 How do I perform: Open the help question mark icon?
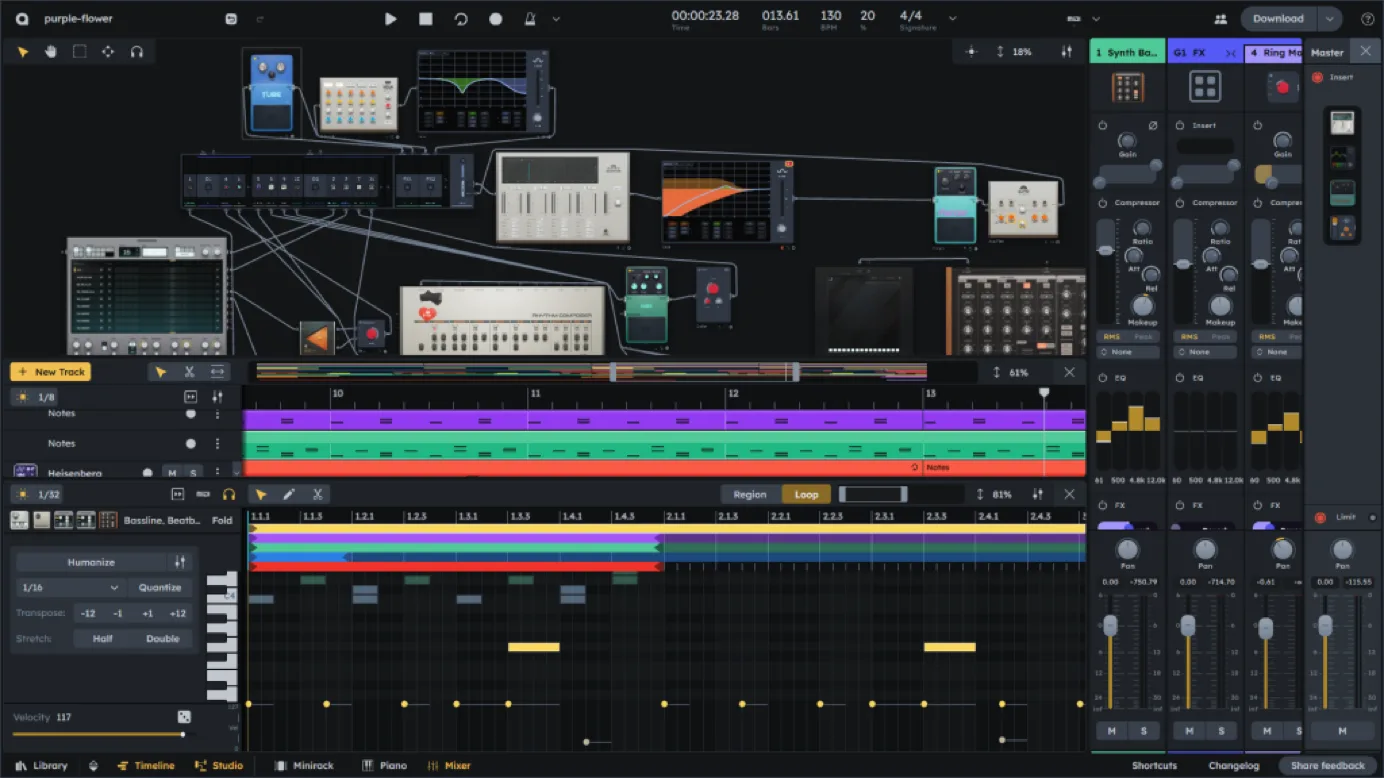[1367, 18]
